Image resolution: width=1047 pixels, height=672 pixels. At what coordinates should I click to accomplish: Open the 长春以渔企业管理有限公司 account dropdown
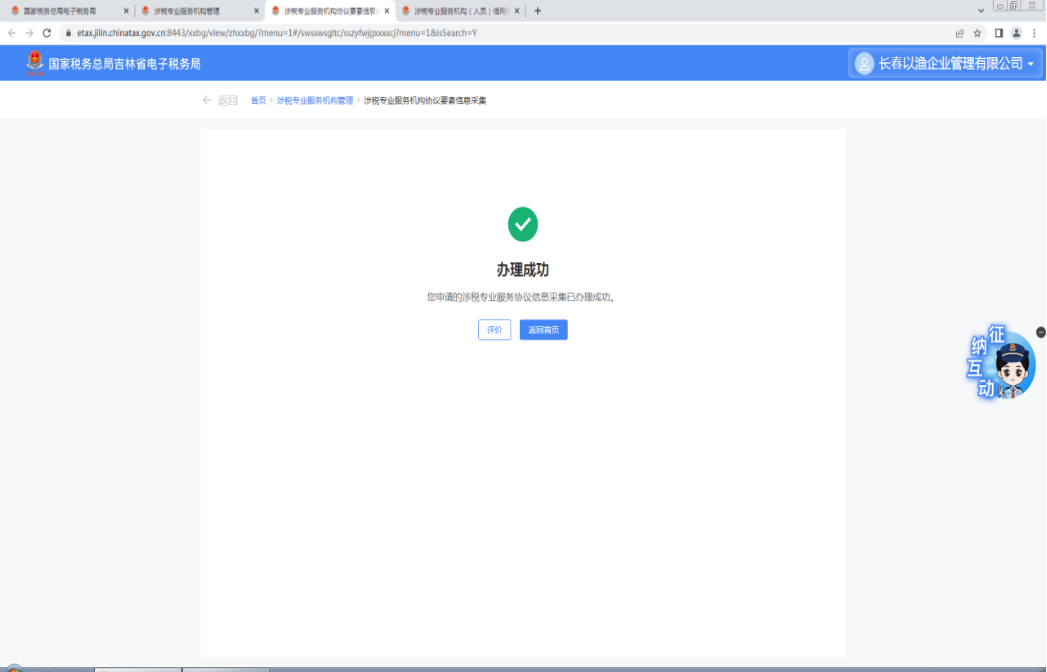pyautogui.click(x=944, y=63)
